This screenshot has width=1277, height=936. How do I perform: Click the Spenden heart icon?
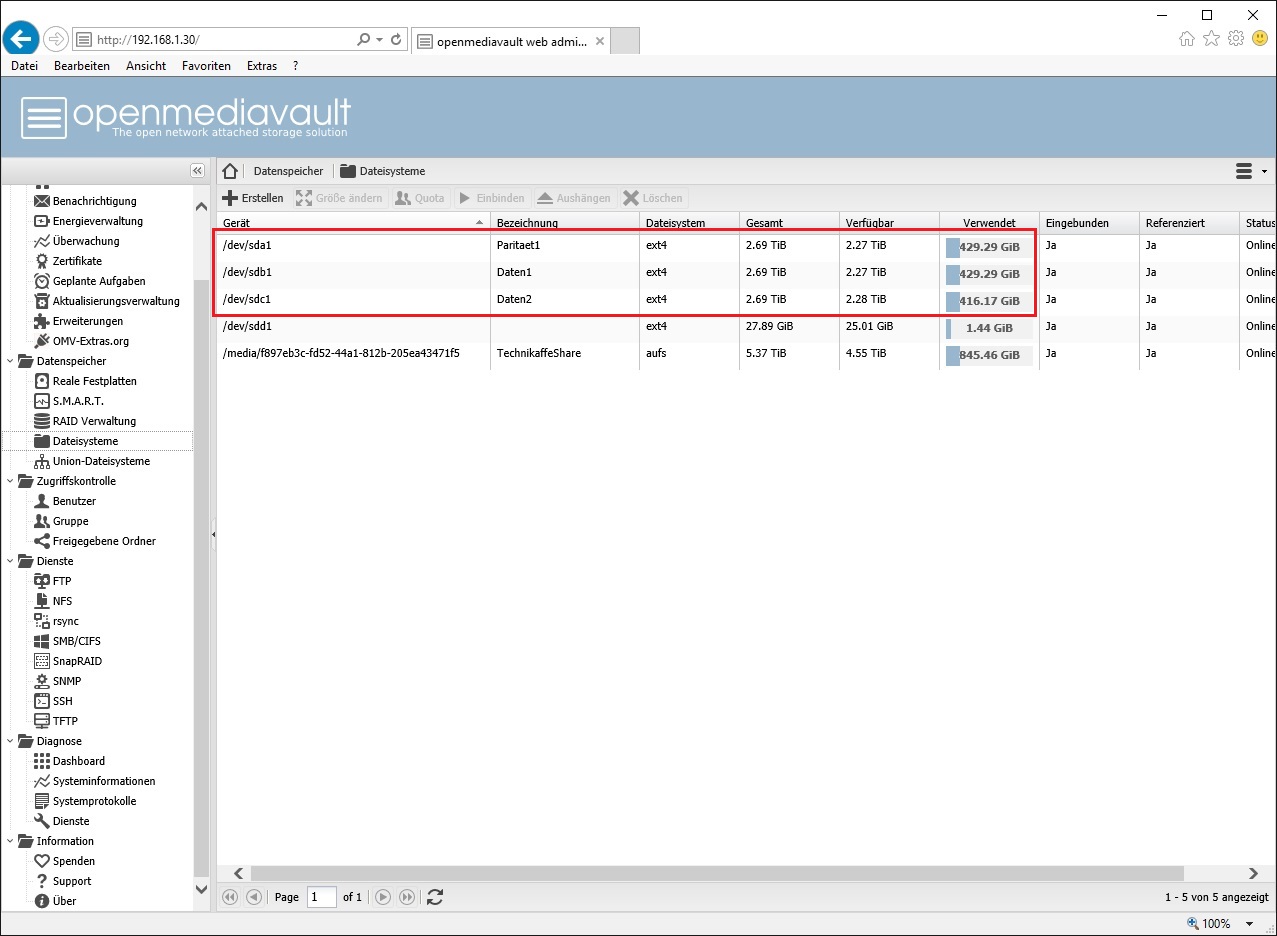click(42, 861)
